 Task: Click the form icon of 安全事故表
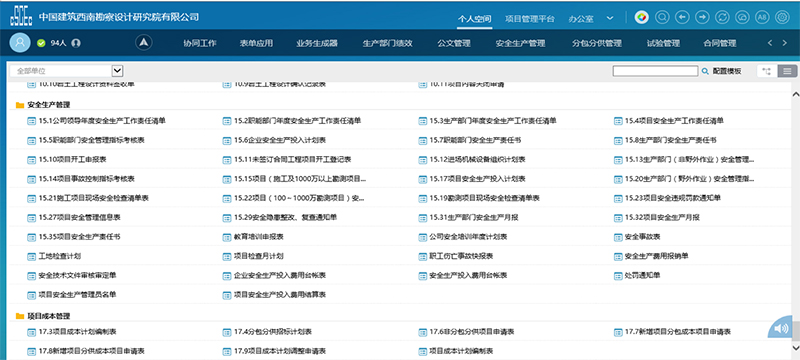tap(618, 237)
